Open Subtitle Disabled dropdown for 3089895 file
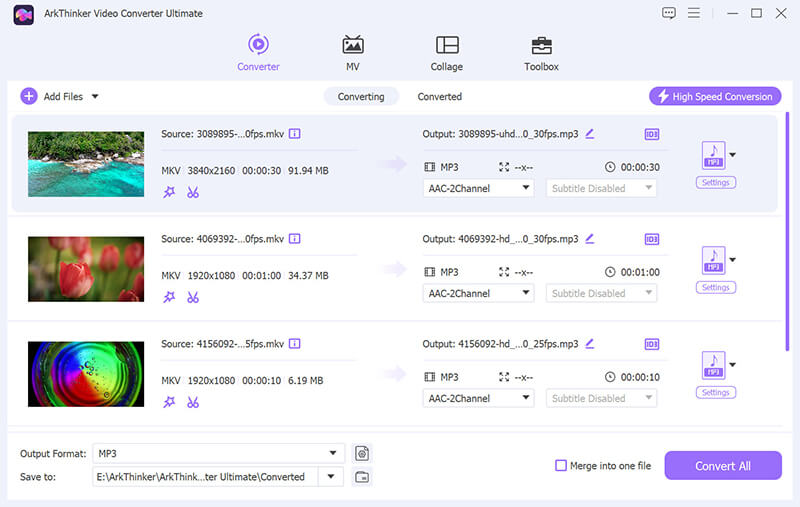Image resolution: width=800 pixels, height=507 pixels. tap(601, 188)
